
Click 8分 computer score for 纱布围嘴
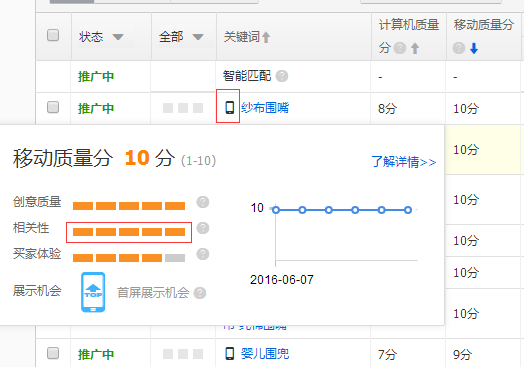click(388, 109)
